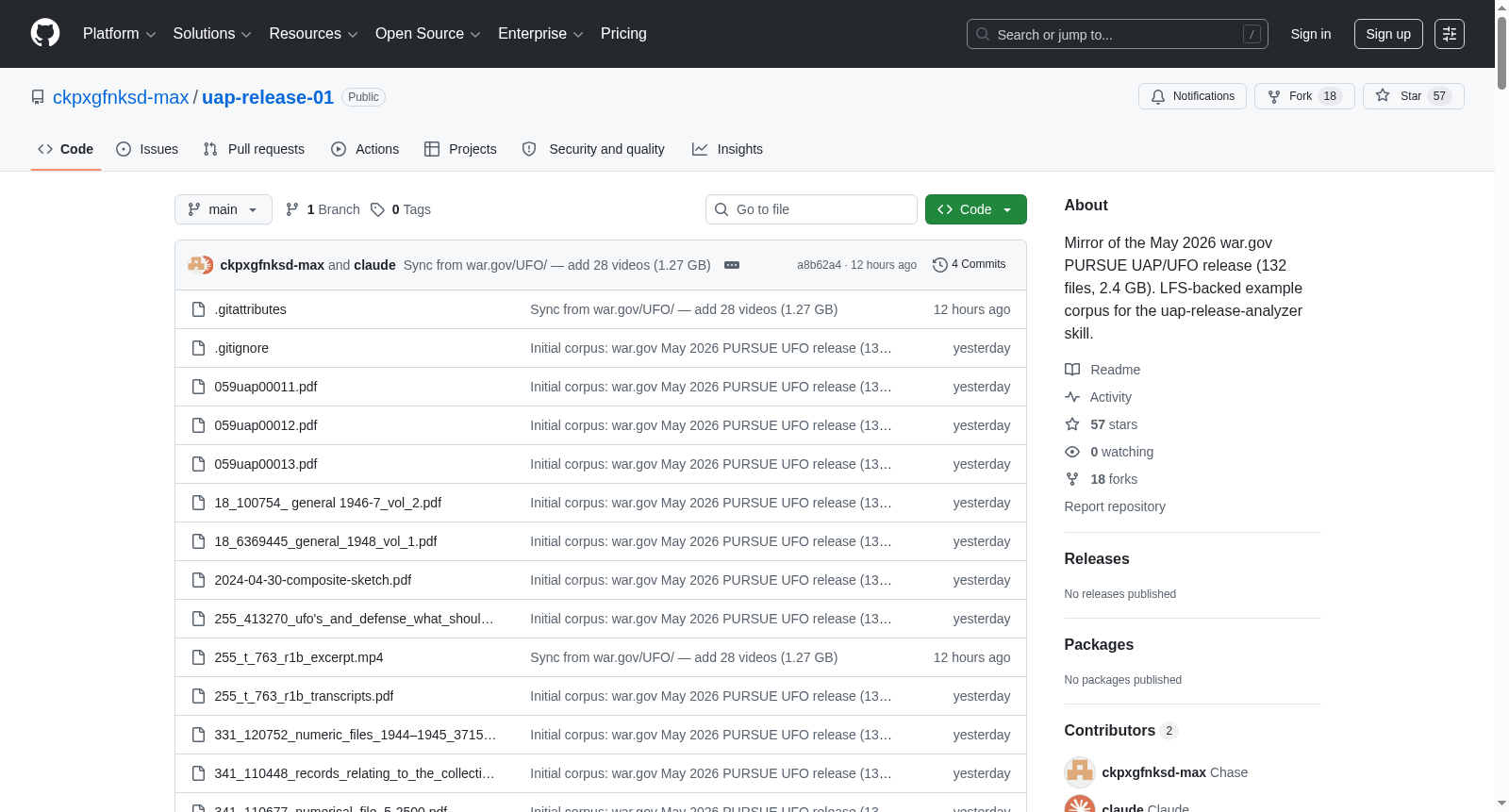Click Report repository link
Image resolution: width=1509 pixels, height=812 pixels.
(1115, 506)
